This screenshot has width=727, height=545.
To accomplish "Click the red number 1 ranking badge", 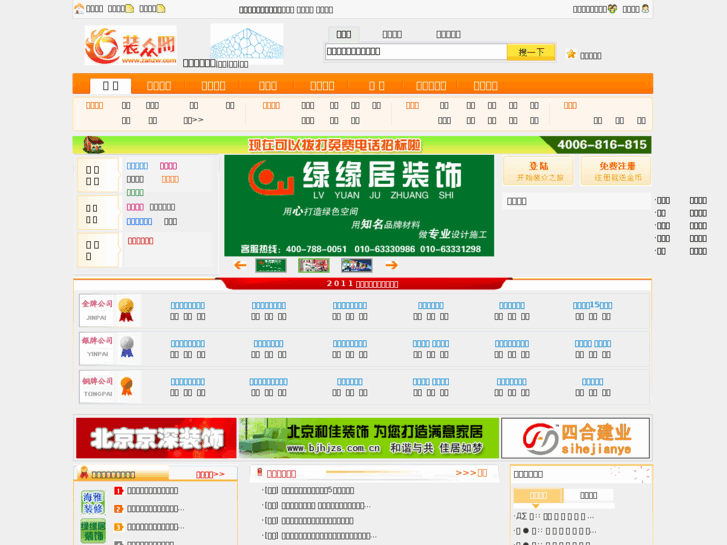I will click(118, 491).
